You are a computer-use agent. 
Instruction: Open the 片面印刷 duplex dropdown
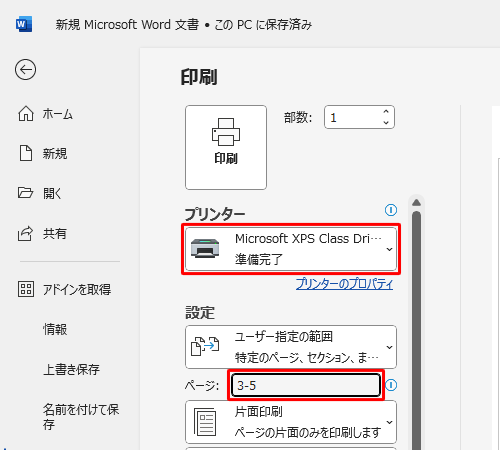291,422
